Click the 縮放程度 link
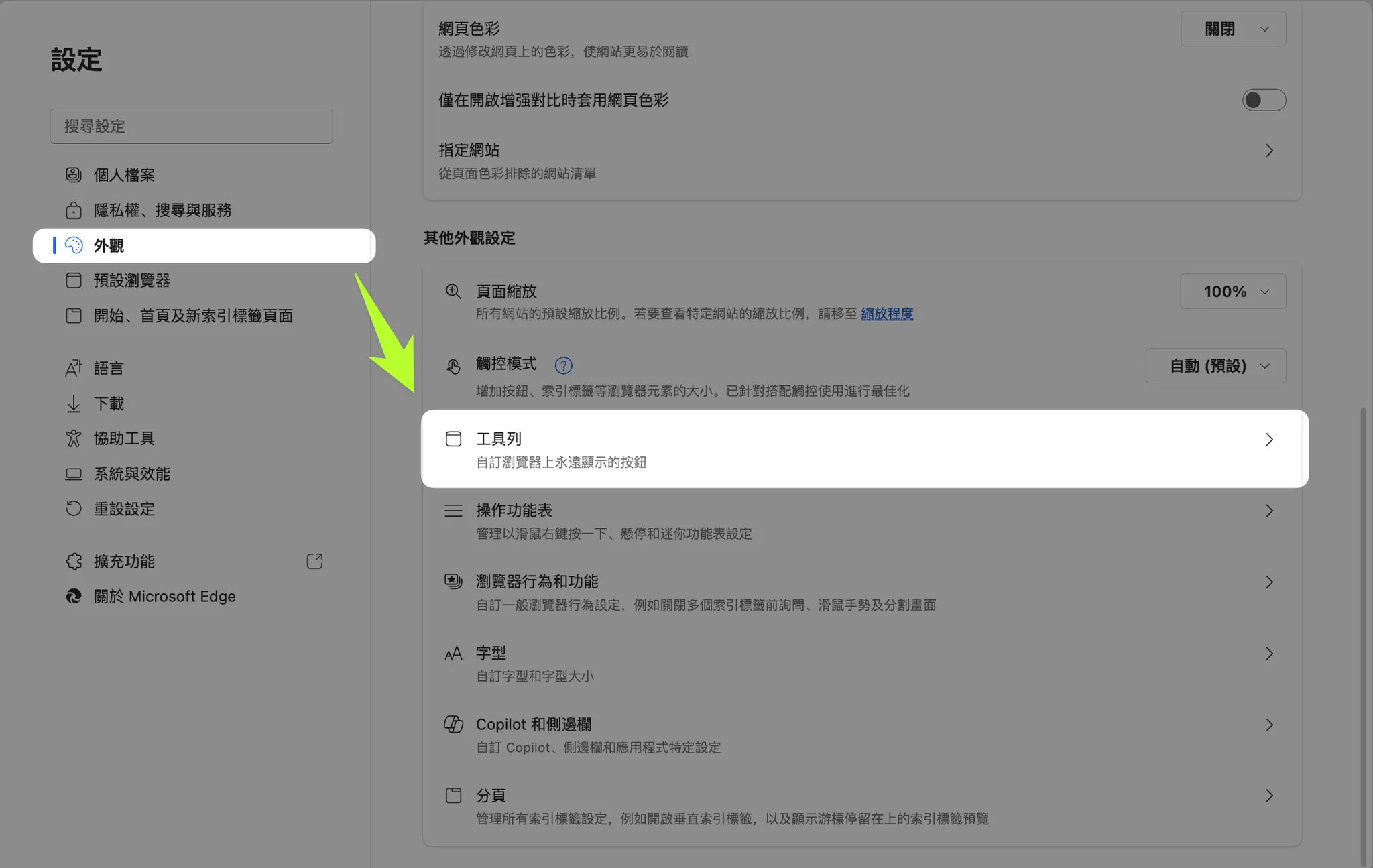1373x868 pixels. tap(887, 314)
